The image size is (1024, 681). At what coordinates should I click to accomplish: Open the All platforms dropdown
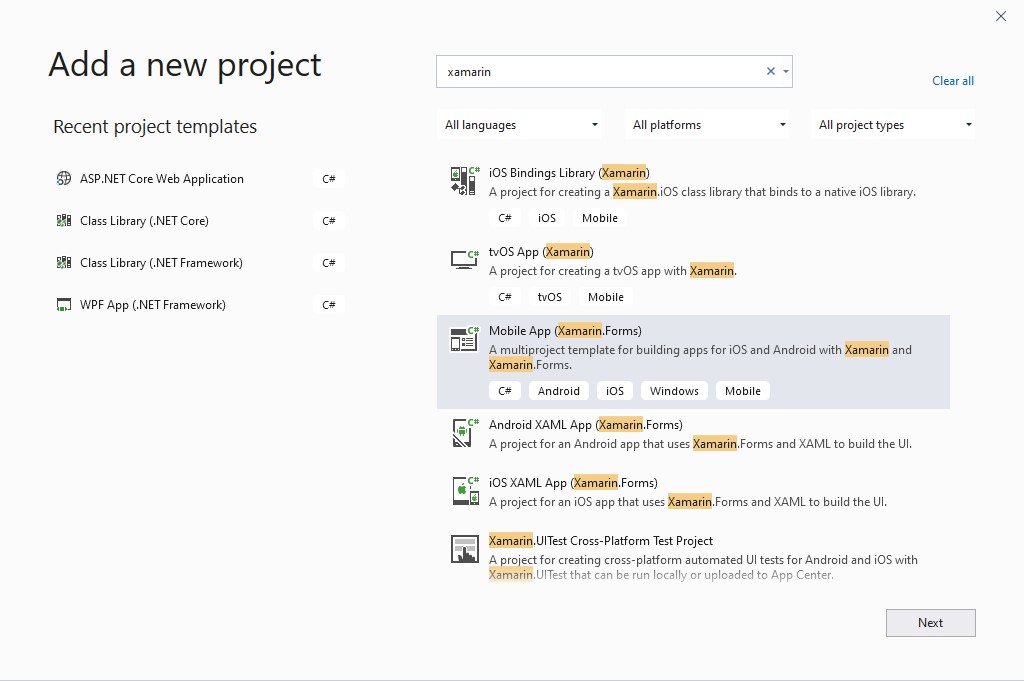pos(709,125)
